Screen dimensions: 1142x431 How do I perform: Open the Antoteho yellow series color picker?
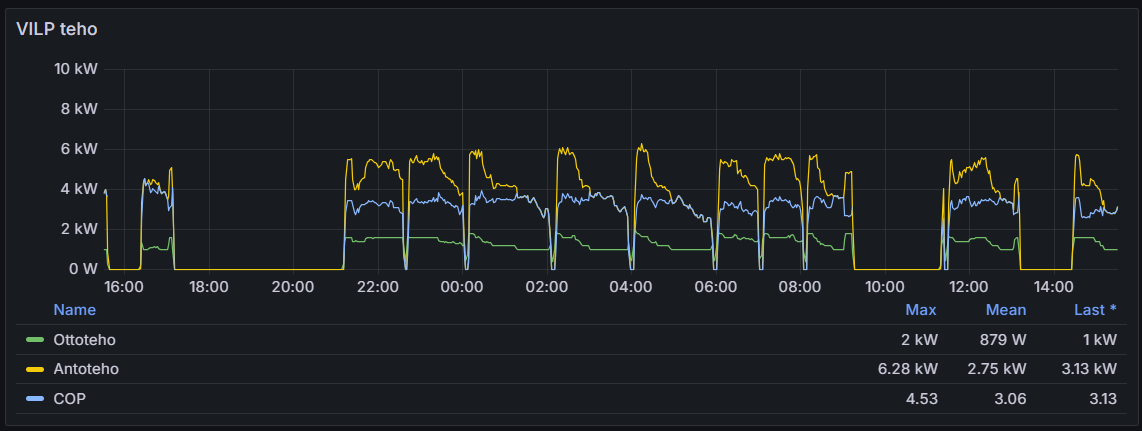[36, 369]
